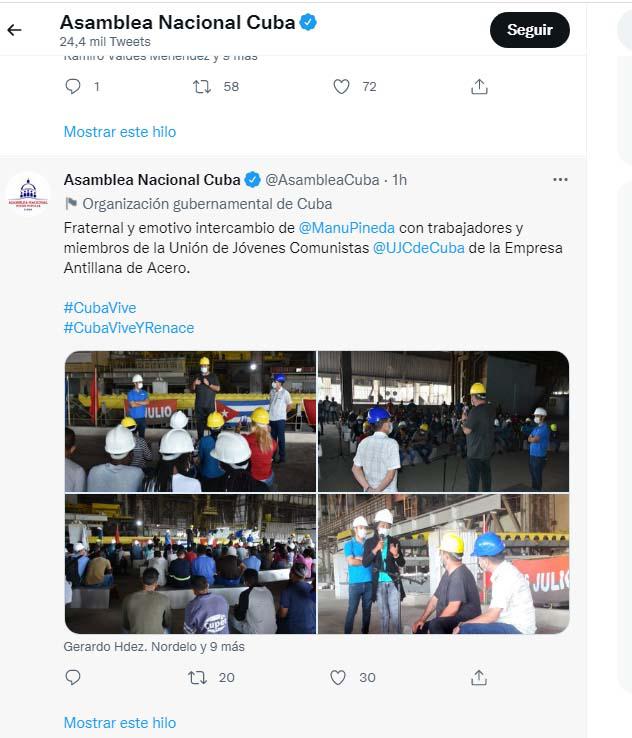View bottom-left photo of seated audience
The height and width of the screenshot is (738, 632).
[x=190, y=564]
